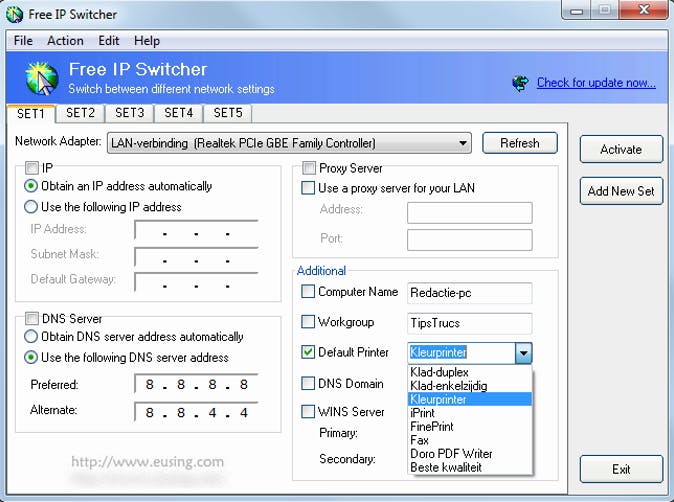Image resolution: width=674 pixels, height=502 pixels.
Task: Enable the Proxy Server group checkbox
Action: [309, 168]
